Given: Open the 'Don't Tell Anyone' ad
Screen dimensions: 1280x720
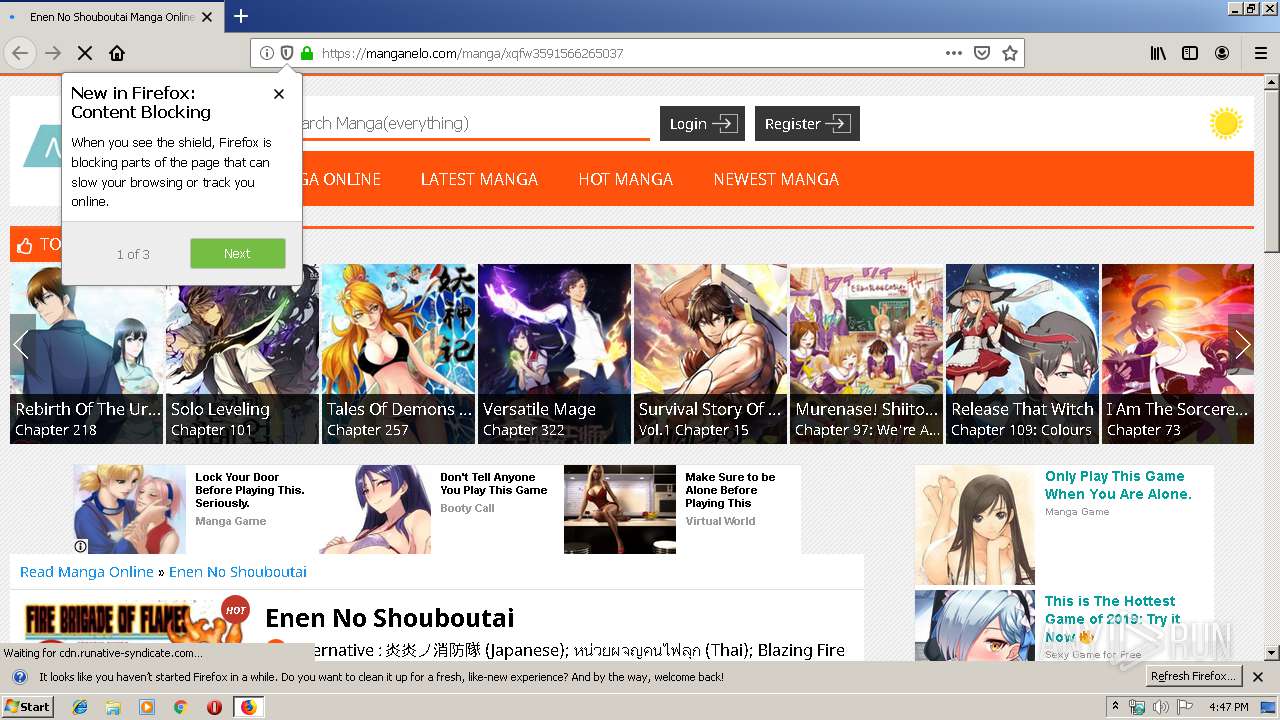Looking at the screenshot, I should click(440, 509).
